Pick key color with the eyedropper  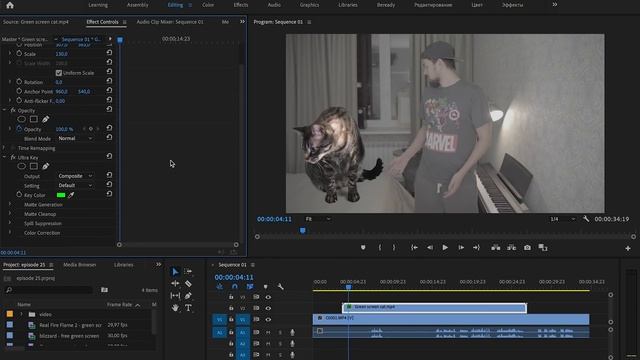[x=71, y=195]
